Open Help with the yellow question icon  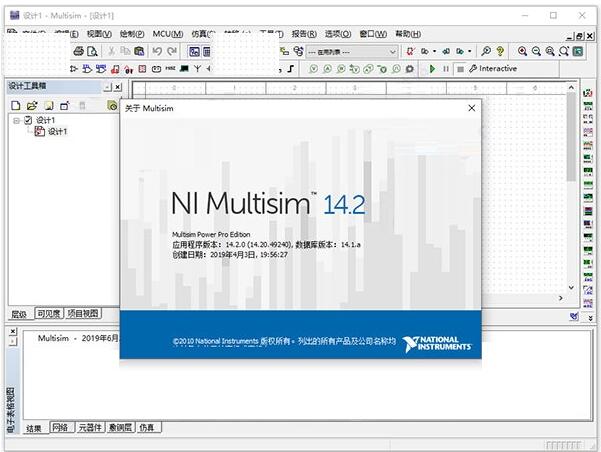click(x=500, y=51)
